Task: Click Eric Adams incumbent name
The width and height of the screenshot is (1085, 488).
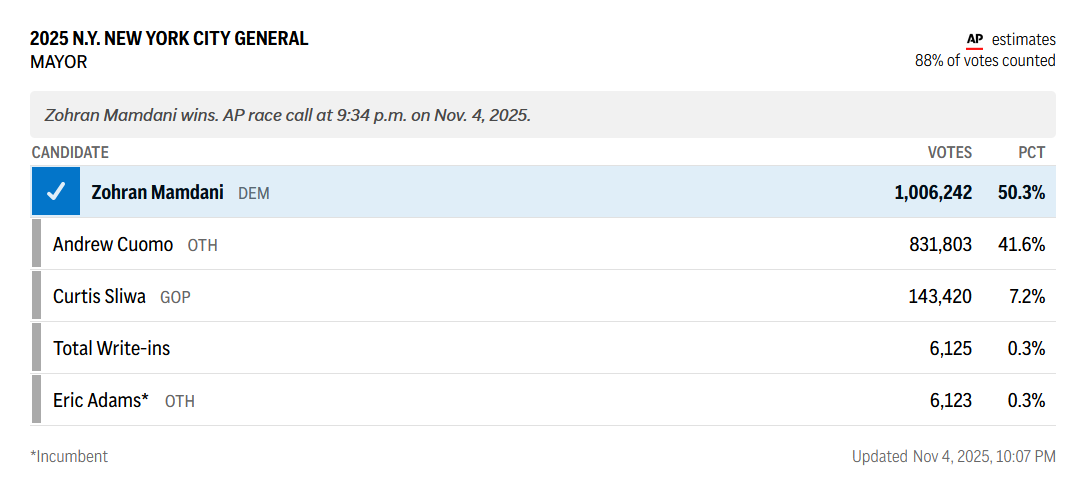Action: click(100, 400)
